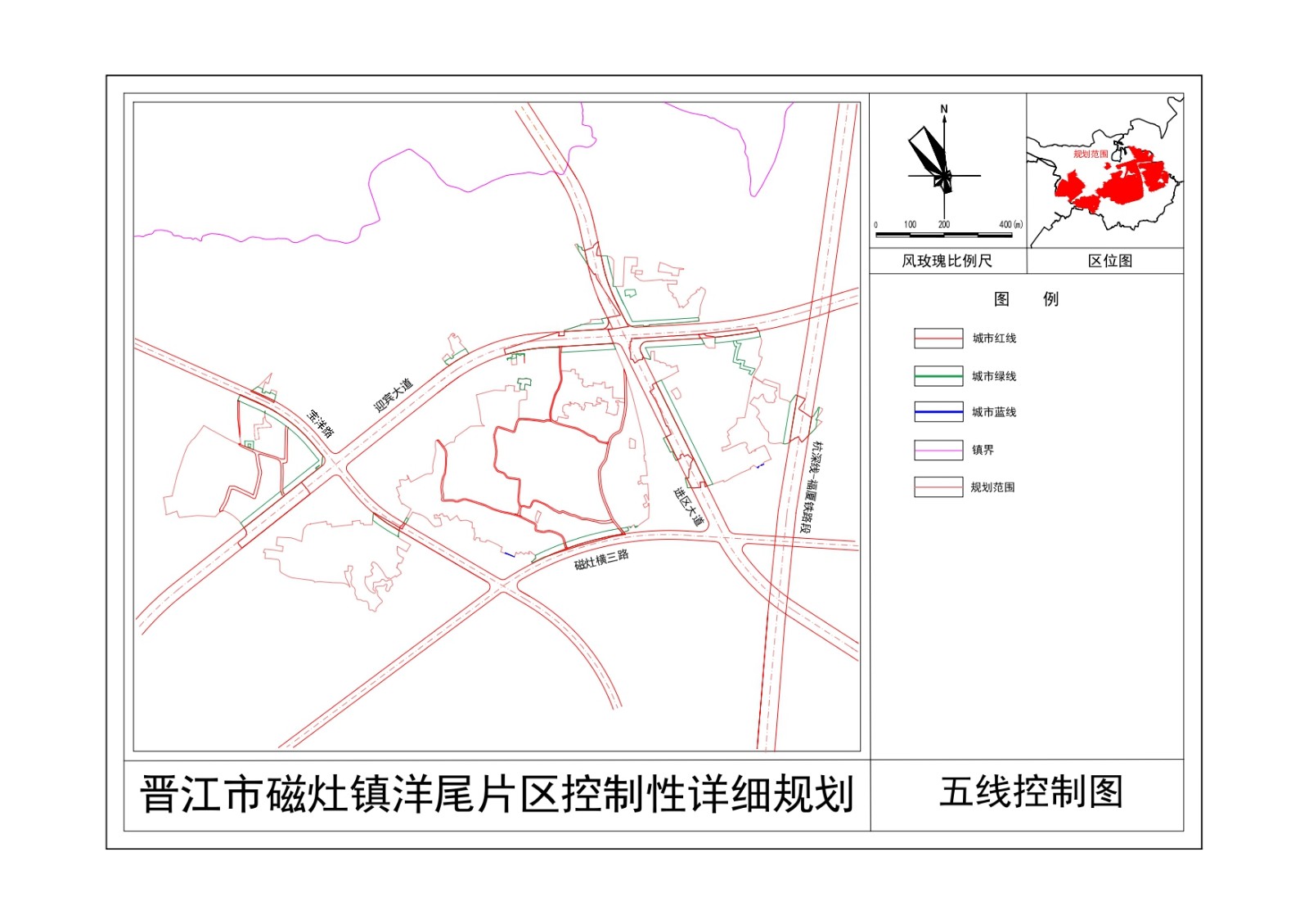
Task: Click the 五线控制图 title block
Action: point(1031,792)
